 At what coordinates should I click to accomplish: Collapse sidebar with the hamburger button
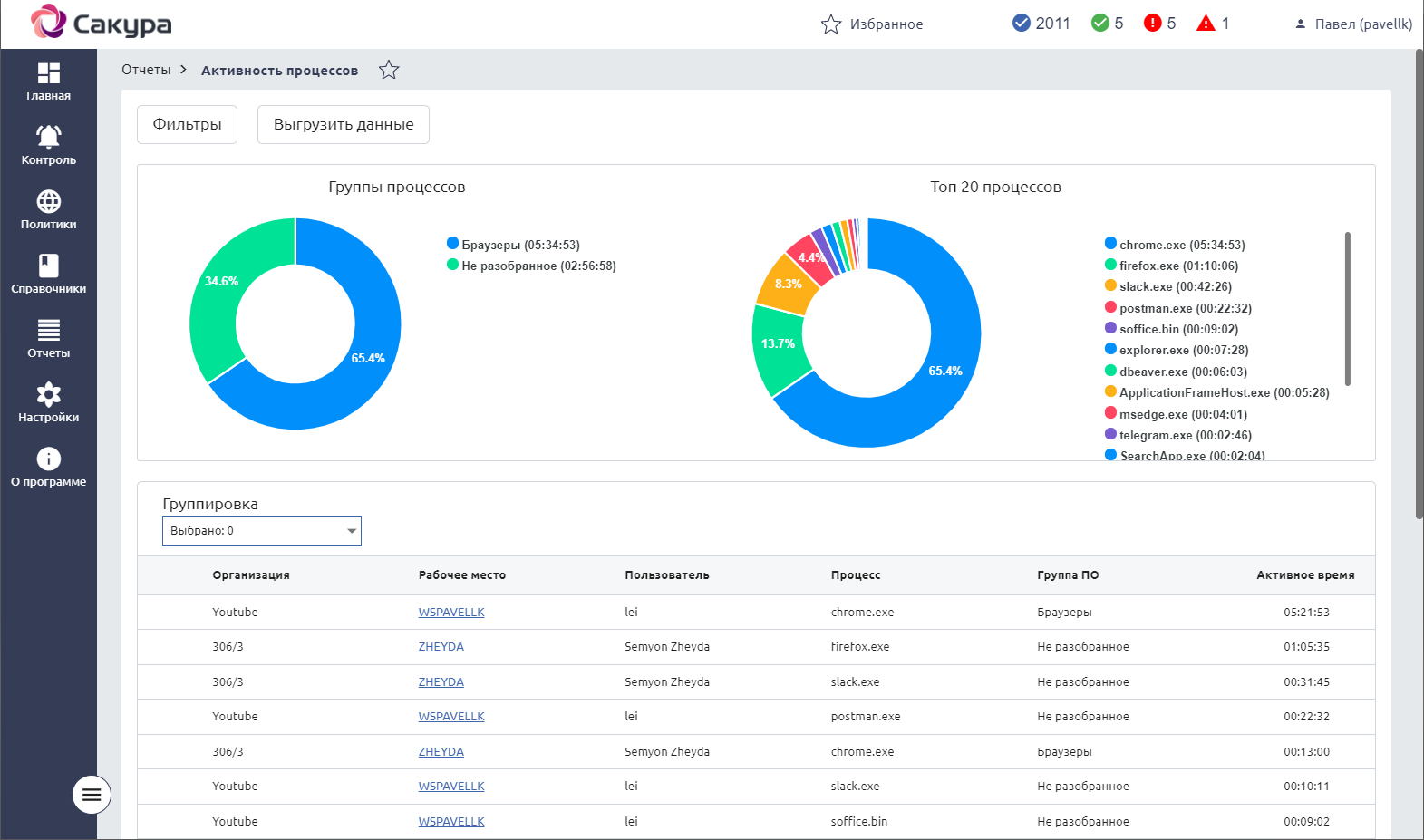click(92, 795)
